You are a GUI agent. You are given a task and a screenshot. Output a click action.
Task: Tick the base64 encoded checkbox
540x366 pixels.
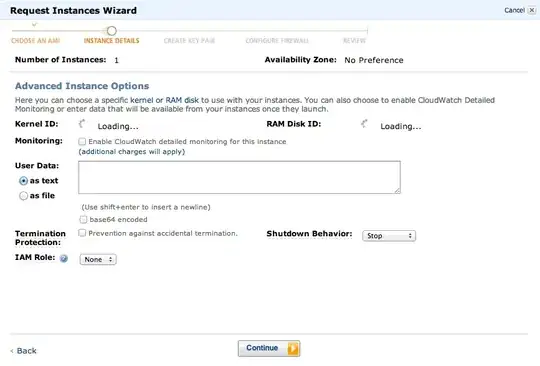[83, 219]
